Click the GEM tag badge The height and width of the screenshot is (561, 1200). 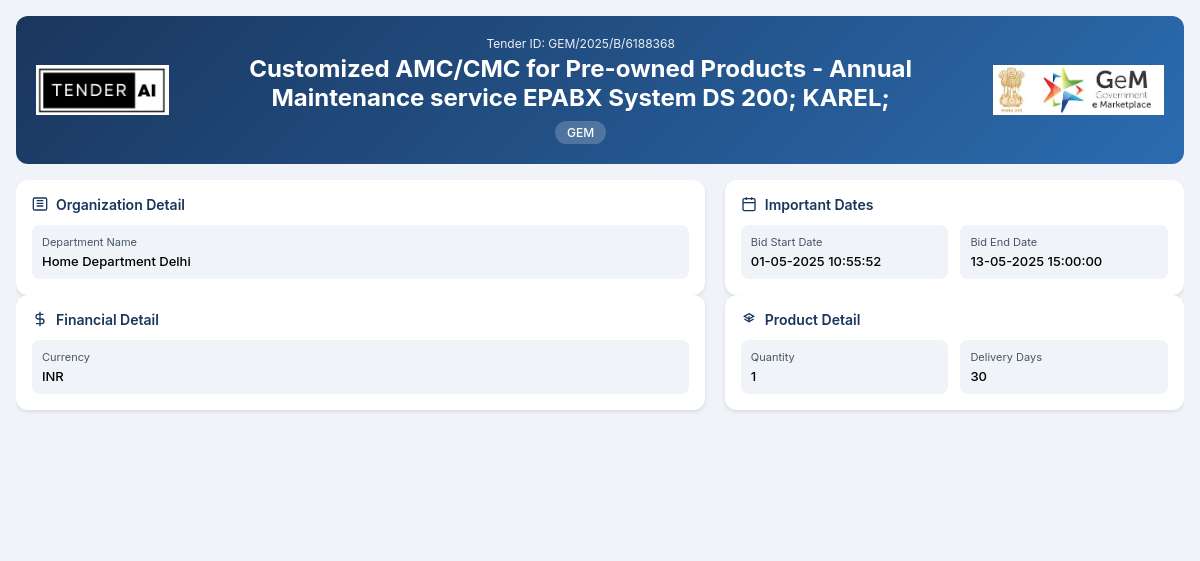[580, 132]
